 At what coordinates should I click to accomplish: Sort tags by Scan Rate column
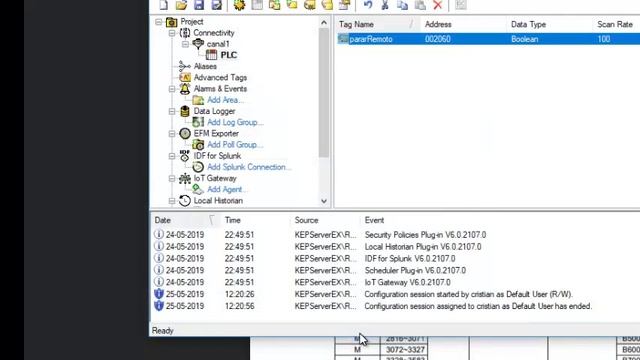coord(616,24)
